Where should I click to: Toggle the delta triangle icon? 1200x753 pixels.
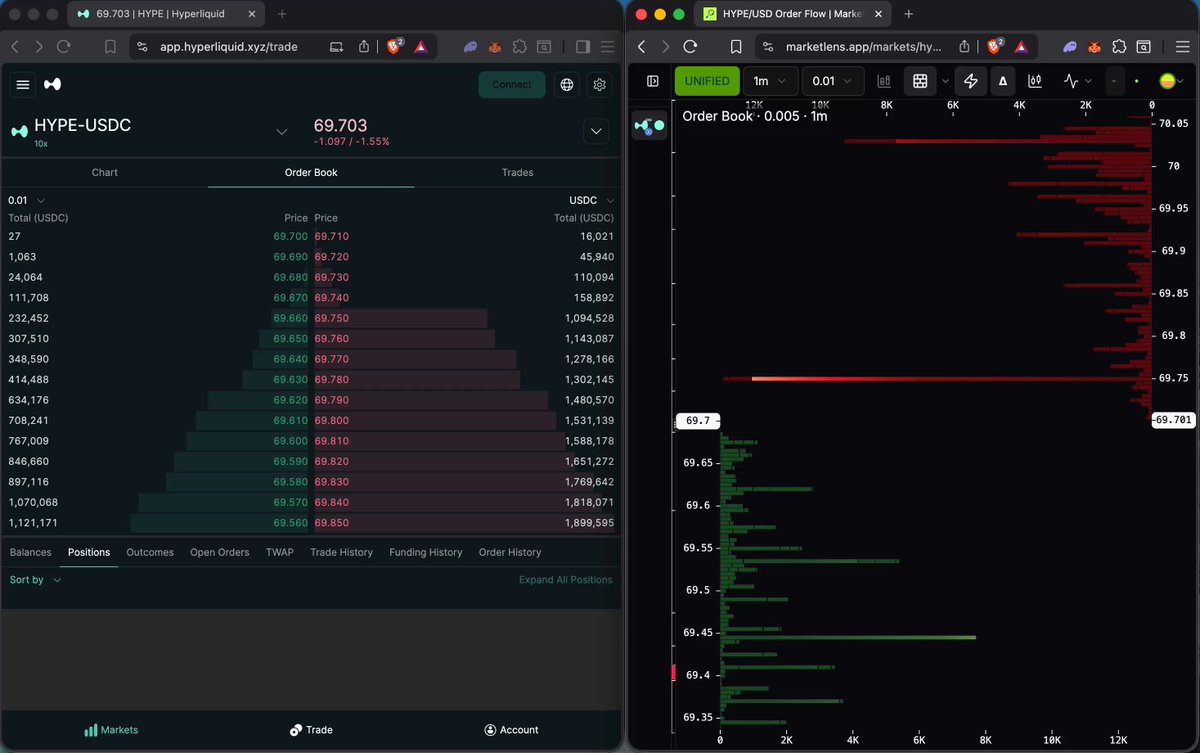point(1003,81)
